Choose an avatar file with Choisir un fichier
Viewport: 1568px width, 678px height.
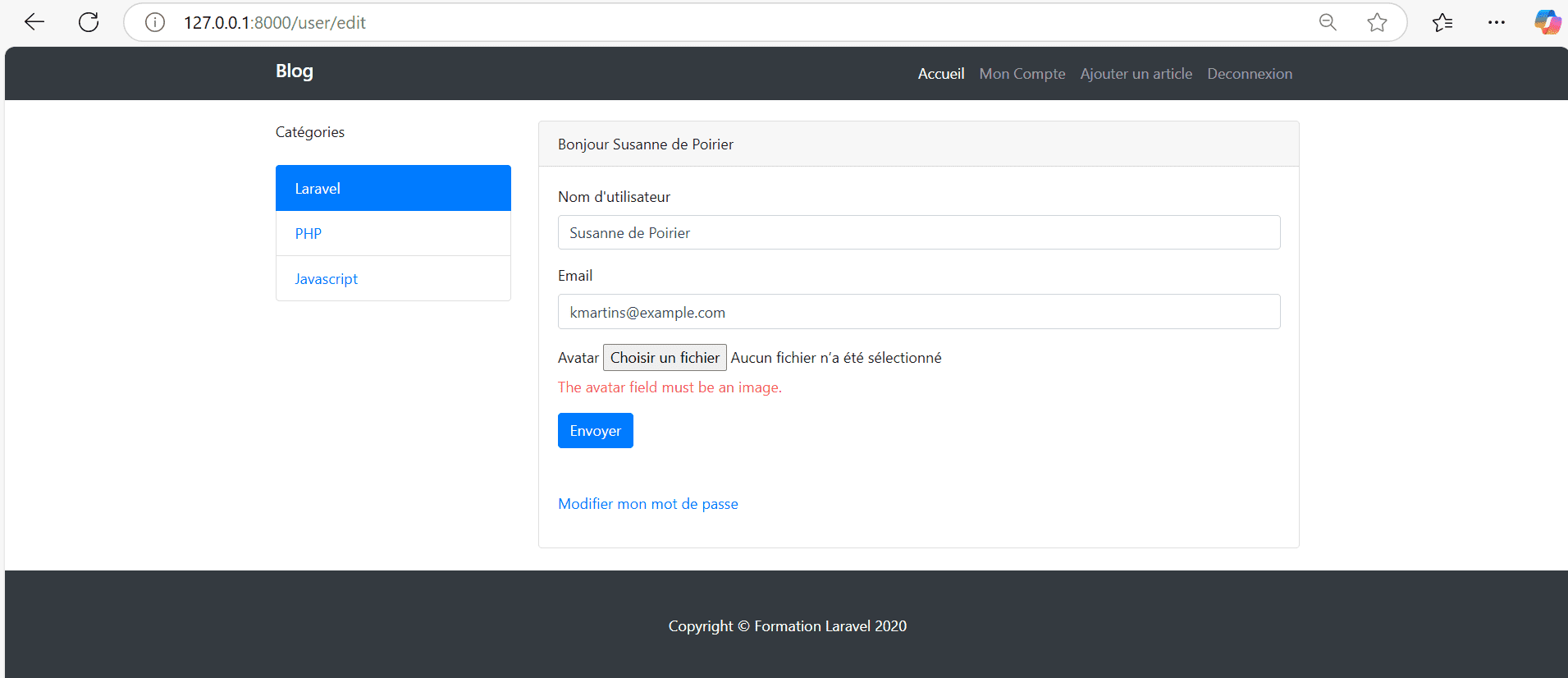(665, 357)
